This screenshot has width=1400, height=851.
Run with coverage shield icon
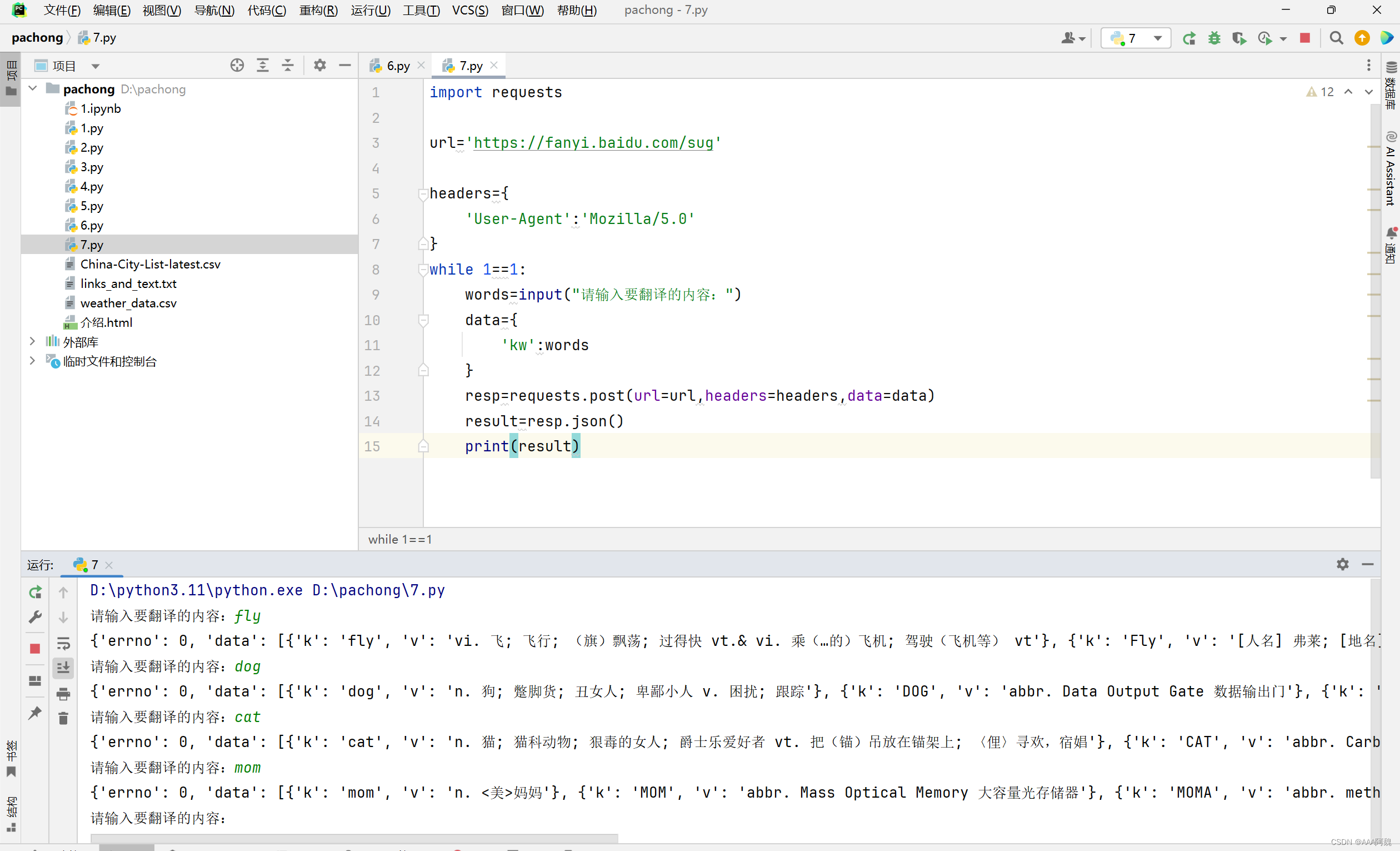coord(1239,38)
